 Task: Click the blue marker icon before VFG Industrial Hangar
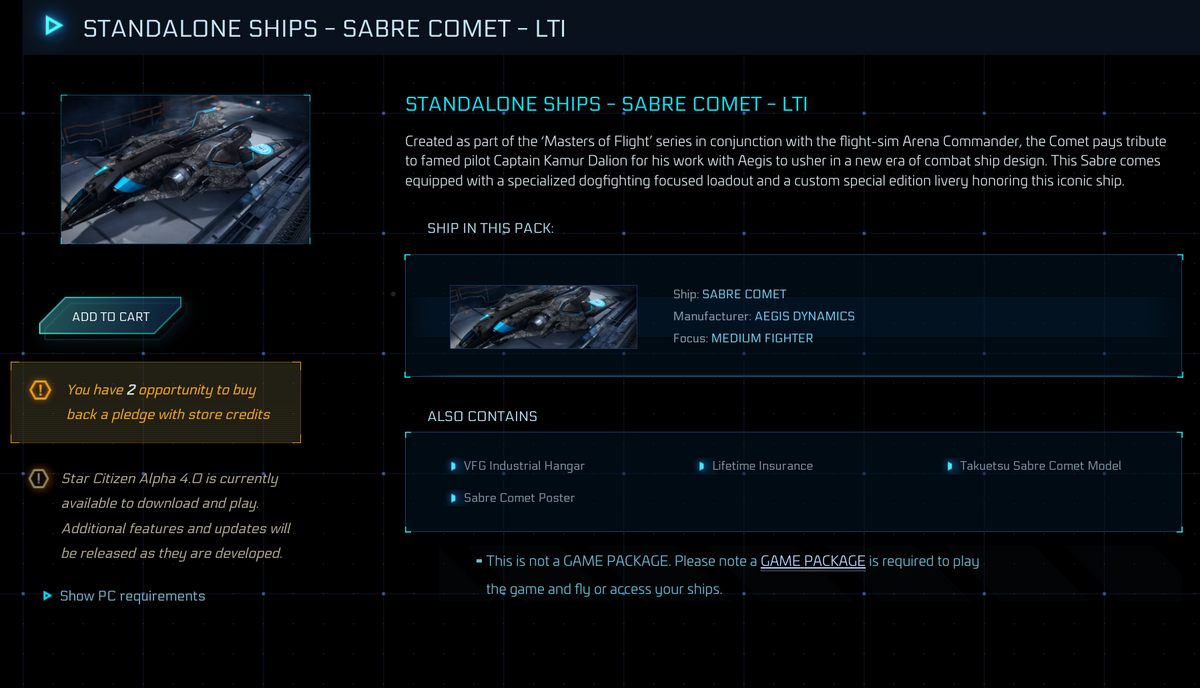tap(455, 465)
